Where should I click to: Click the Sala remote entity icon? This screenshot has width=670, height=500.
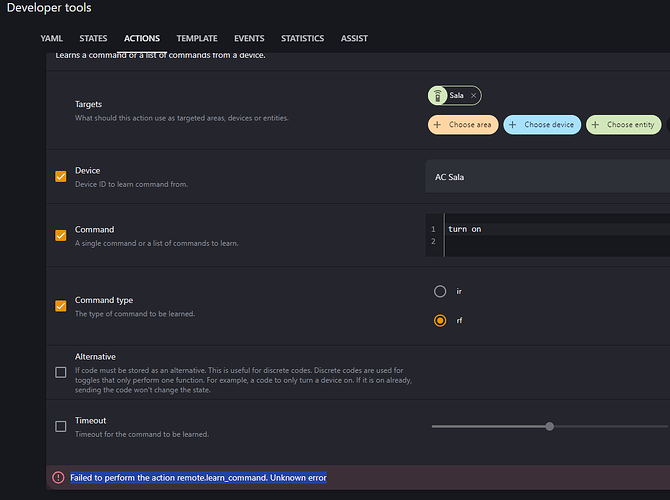click(438, 96)
